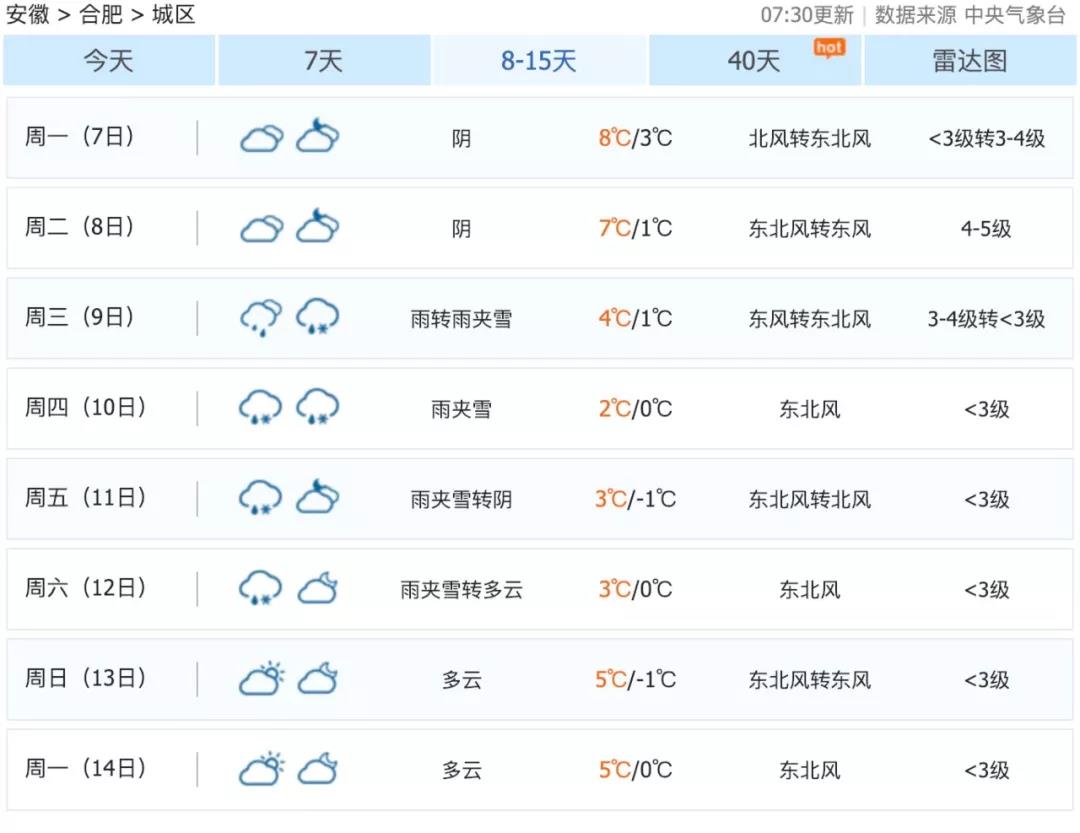Click the 4℃/1℃ temperature value
This screenshot has height=833, width=1080.
point(635,318)
